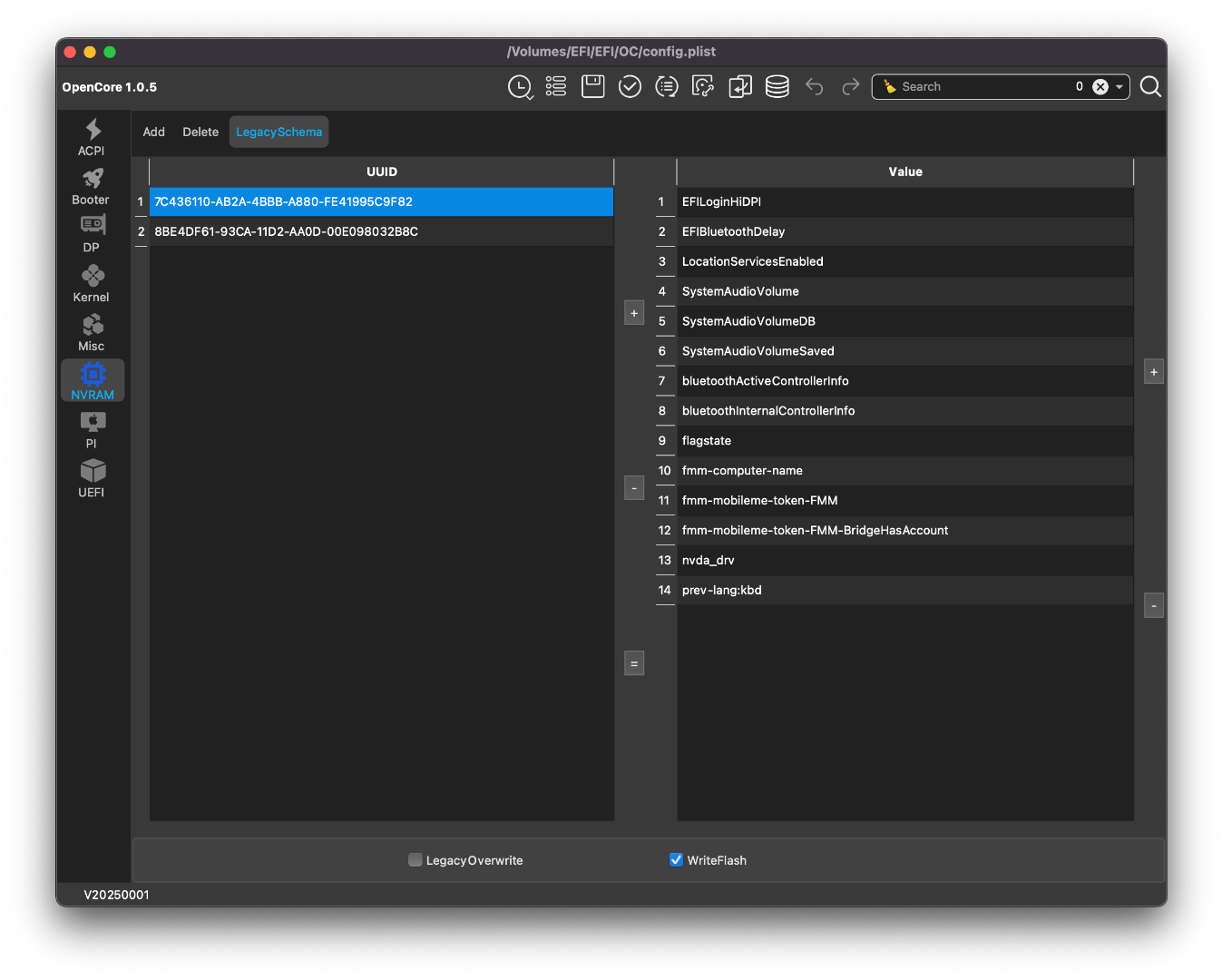The height and width of the screenshot is (980, 1222).
Task: Switch to the Add tab
Action: pos(154,132)
